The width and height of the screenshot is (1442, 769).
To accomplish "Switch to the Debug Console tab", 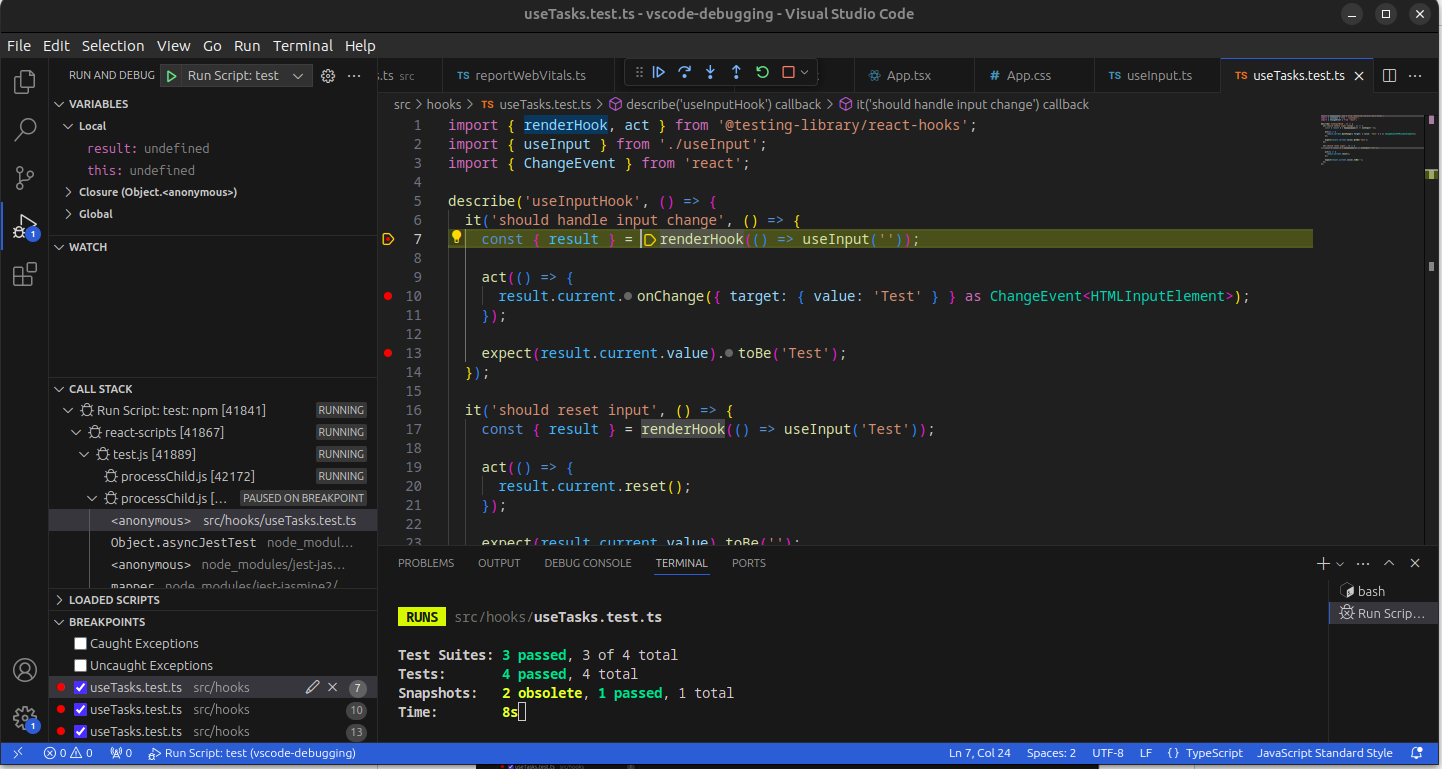I will click(x=587, y=563).
